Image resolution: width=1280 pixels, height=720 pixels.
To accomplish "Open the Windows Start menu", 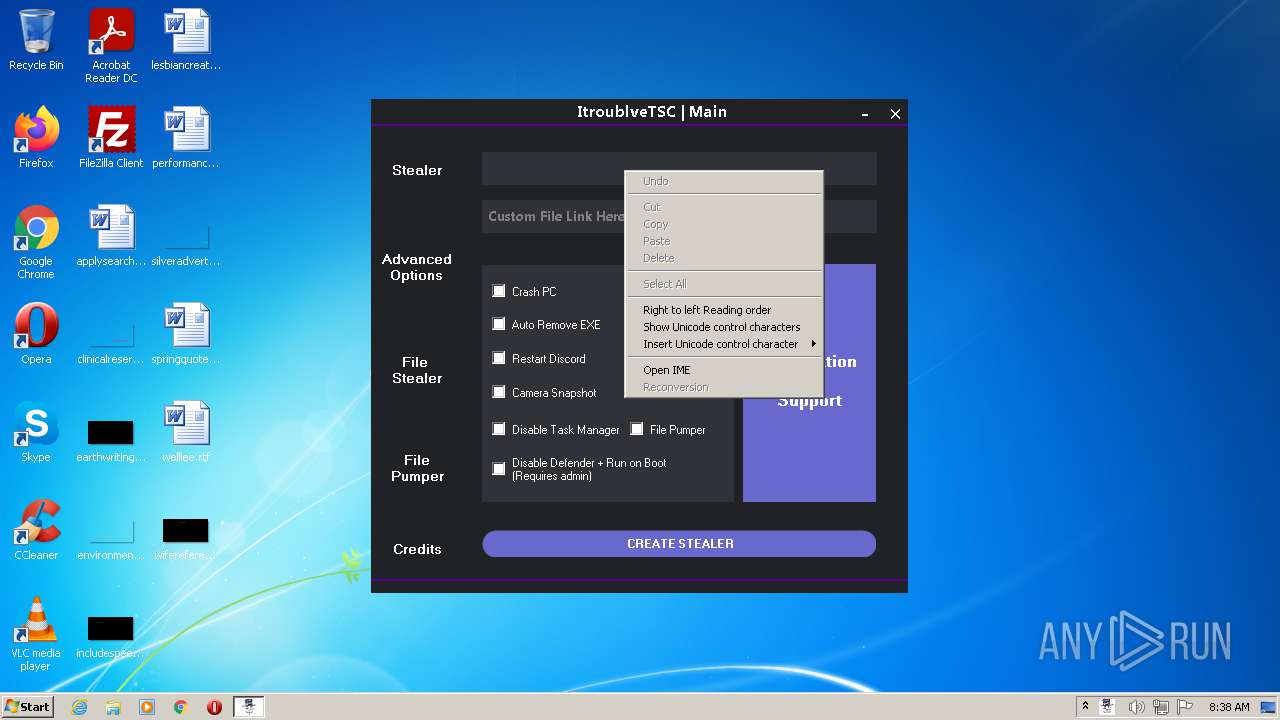I will pyautogui.click(x=28, y=707).
